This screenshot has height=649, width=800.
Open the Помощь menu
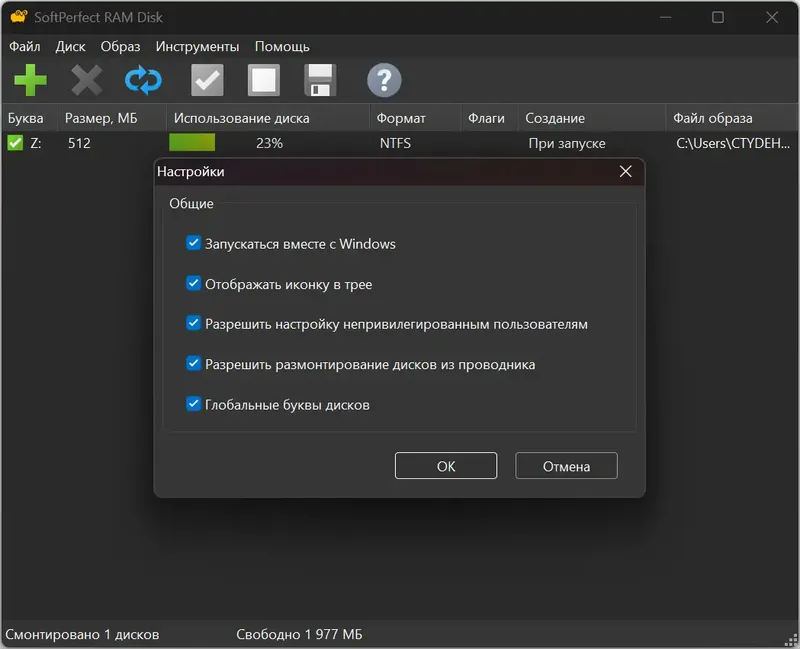coord(282,46)
